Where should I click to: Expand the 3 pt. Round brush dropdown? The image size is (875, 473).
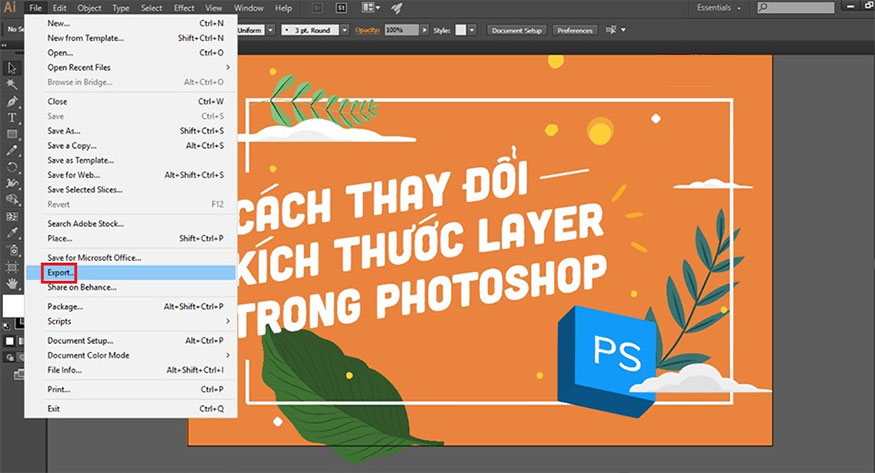pos(344,30)
